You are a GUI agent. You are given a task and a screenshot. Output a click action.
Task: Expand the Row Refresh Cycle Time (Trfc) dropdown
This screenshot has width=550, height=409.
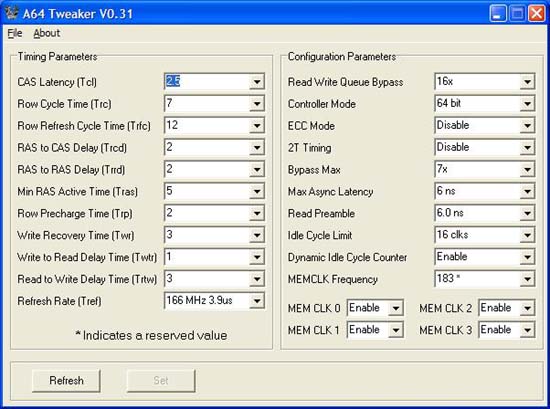(257, 126)
